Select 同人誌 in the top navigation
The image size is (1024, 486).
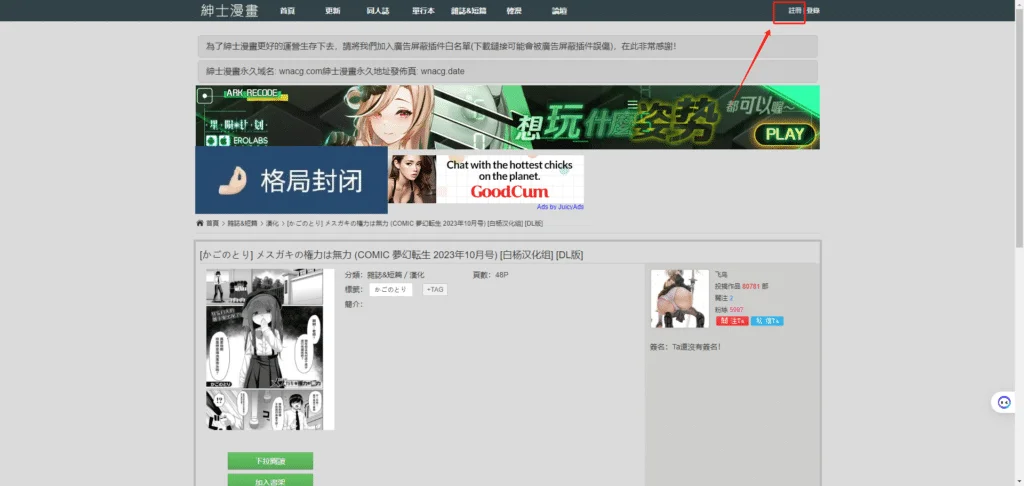pos(378,11)
